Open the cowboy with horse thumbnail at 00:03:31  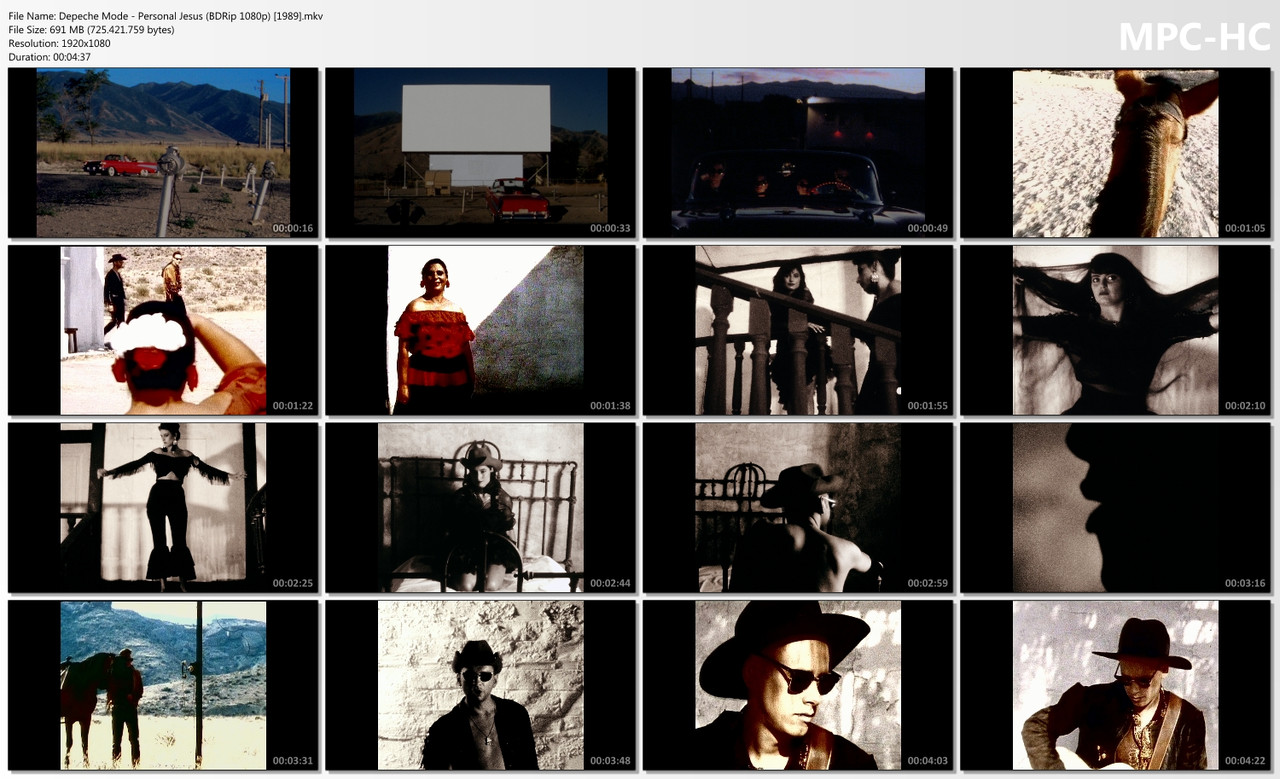163,685
